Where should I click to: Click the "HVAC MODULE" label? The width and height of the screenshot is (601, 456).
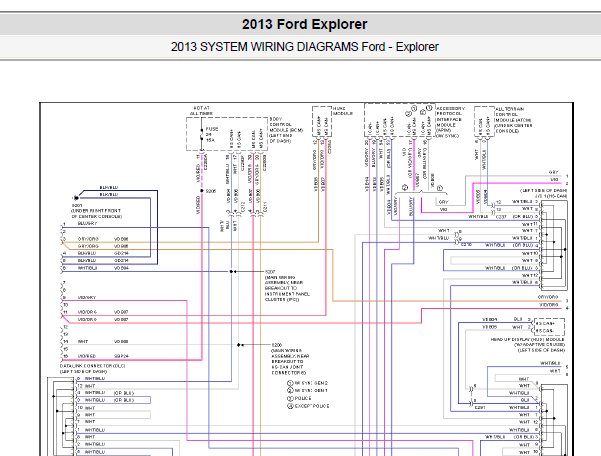click(x=342, y=111)
